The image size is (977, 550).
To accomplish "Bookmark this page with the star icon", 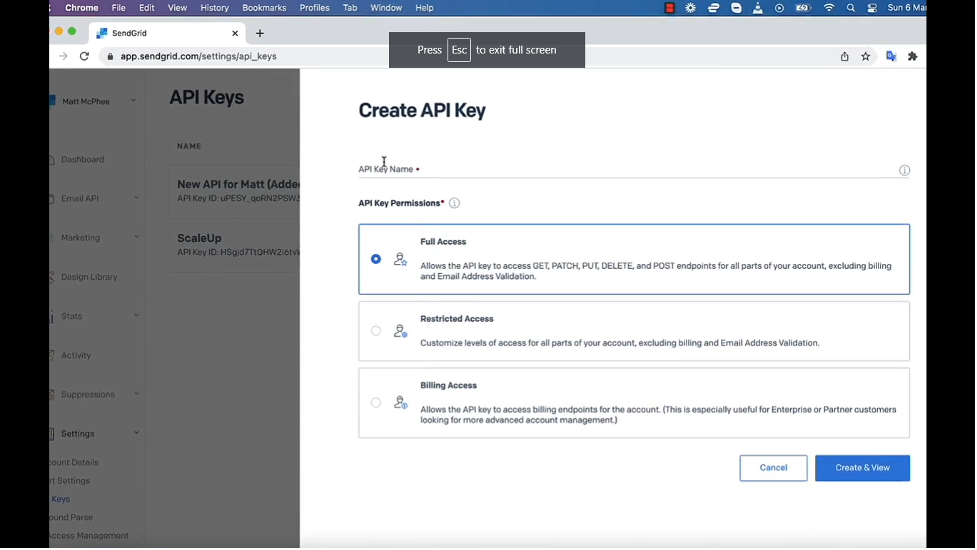I will tap(865, 56).
